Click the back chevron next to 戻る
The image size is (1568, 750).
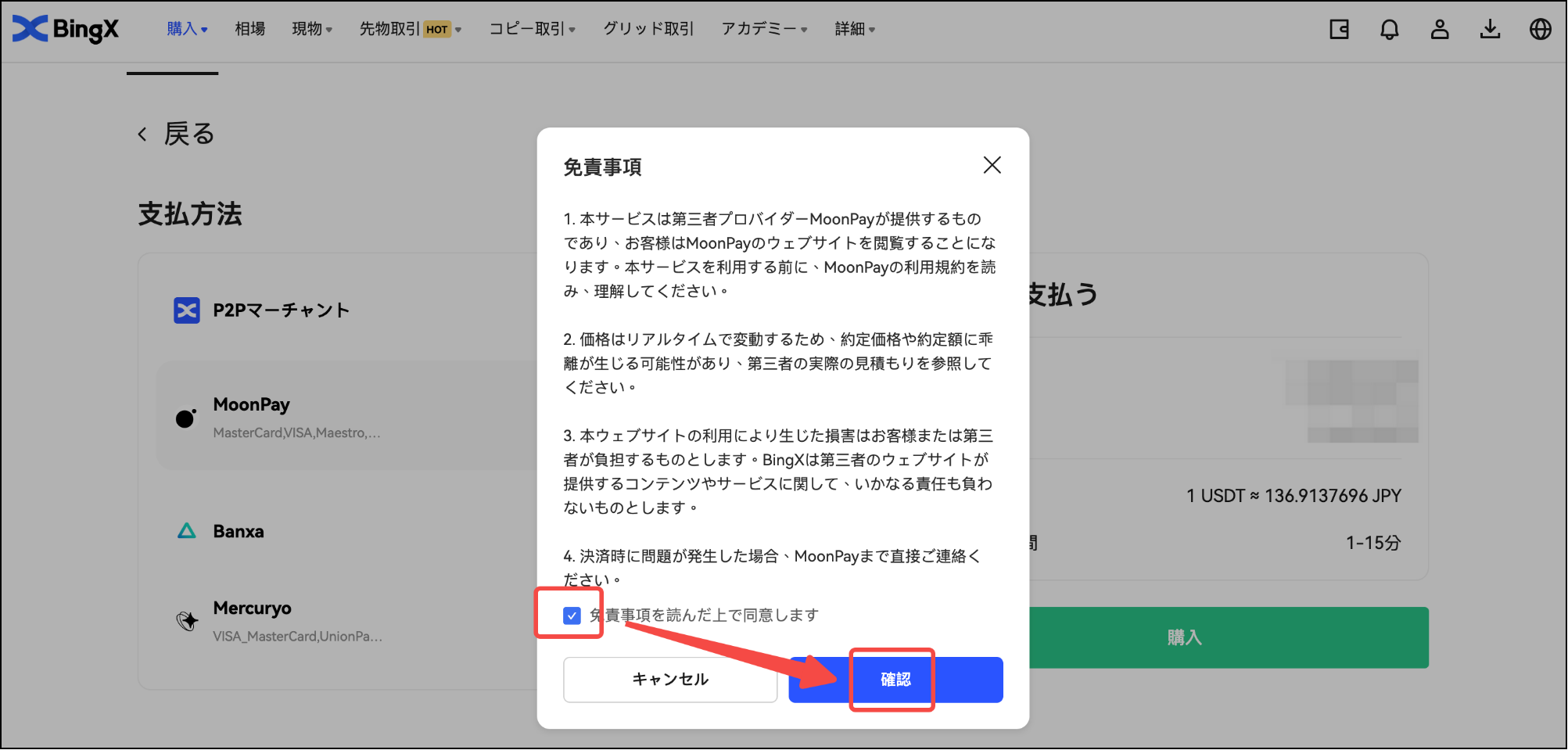click(x=142, y=135)
